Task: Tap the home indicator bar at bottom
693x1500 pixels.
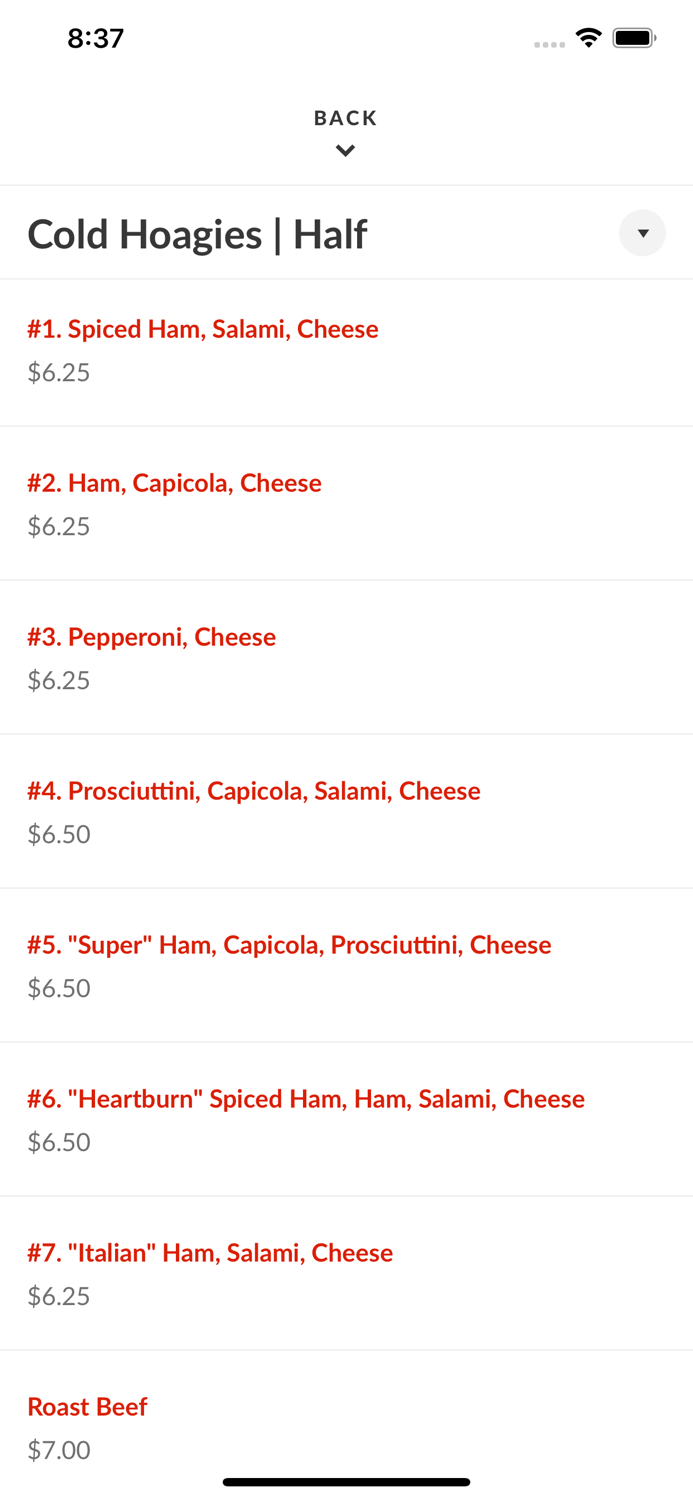Action: point(345,1481)
